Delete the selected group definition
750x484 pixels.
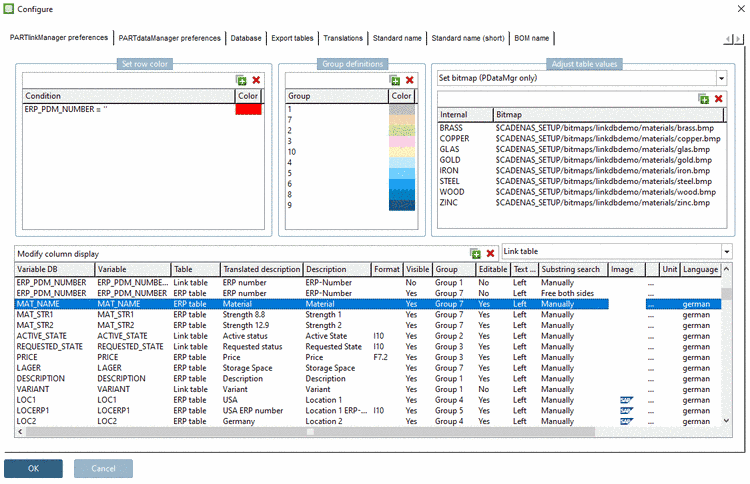point(409,80)
